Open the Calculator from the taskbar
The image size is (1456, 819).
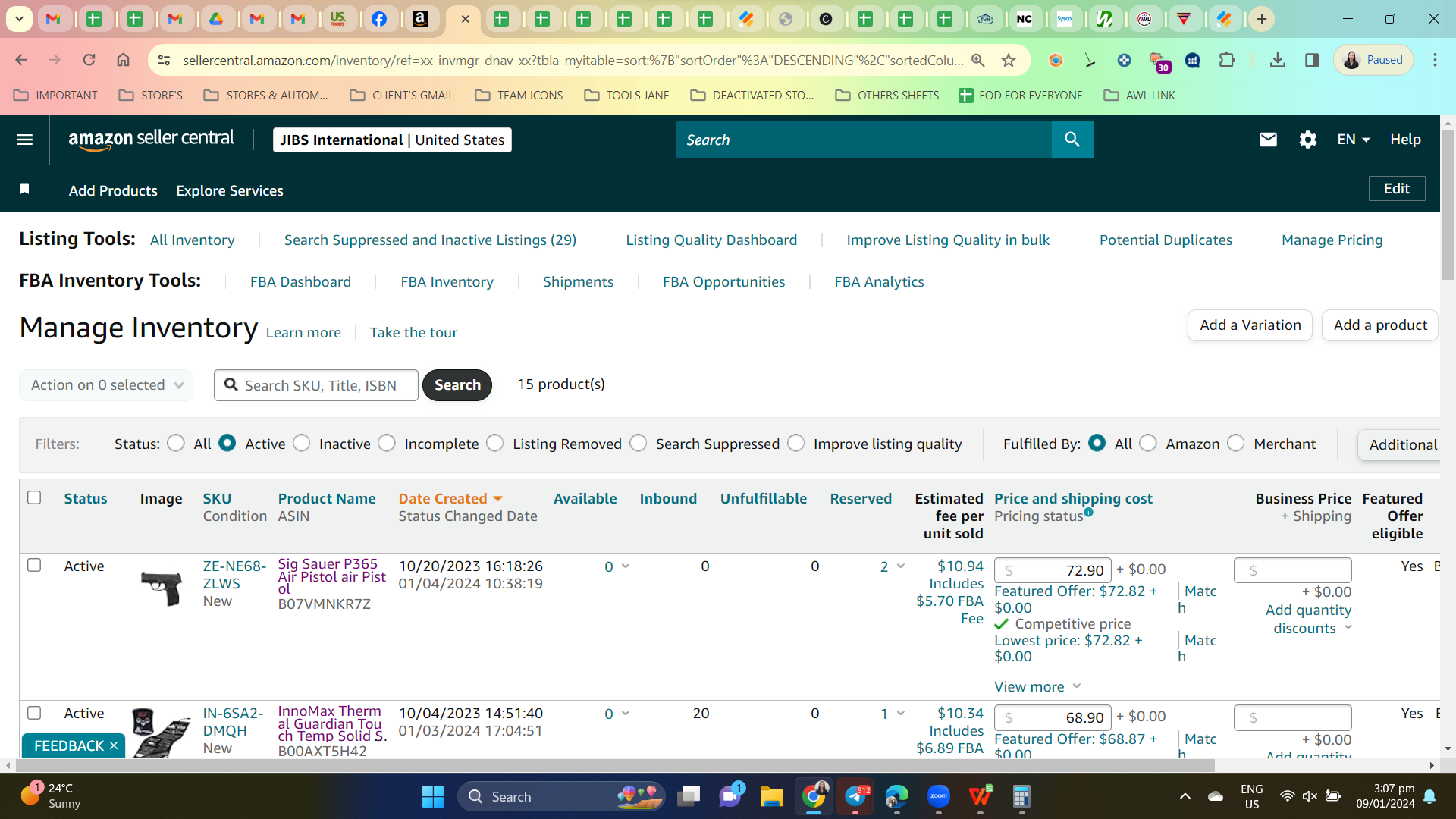pos(1021,796)
